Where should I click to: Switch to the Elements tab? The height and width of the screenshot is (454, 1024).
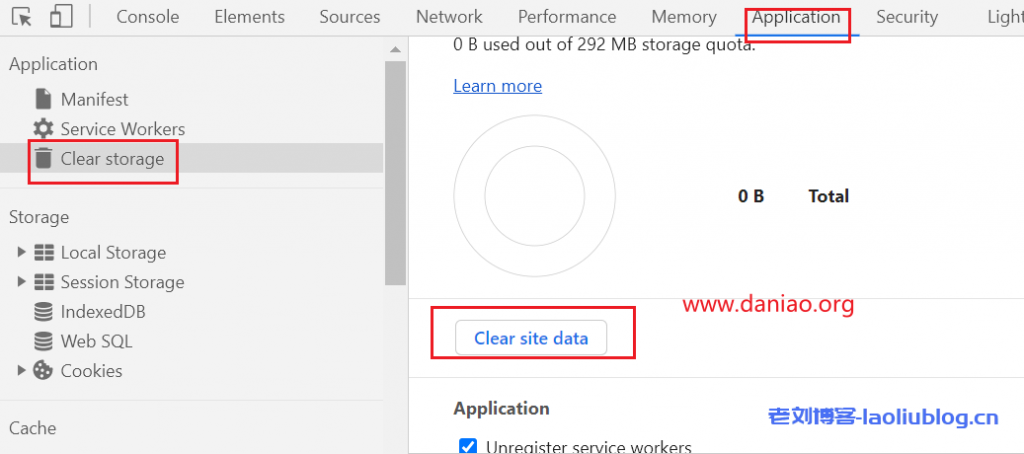(249, 17)
